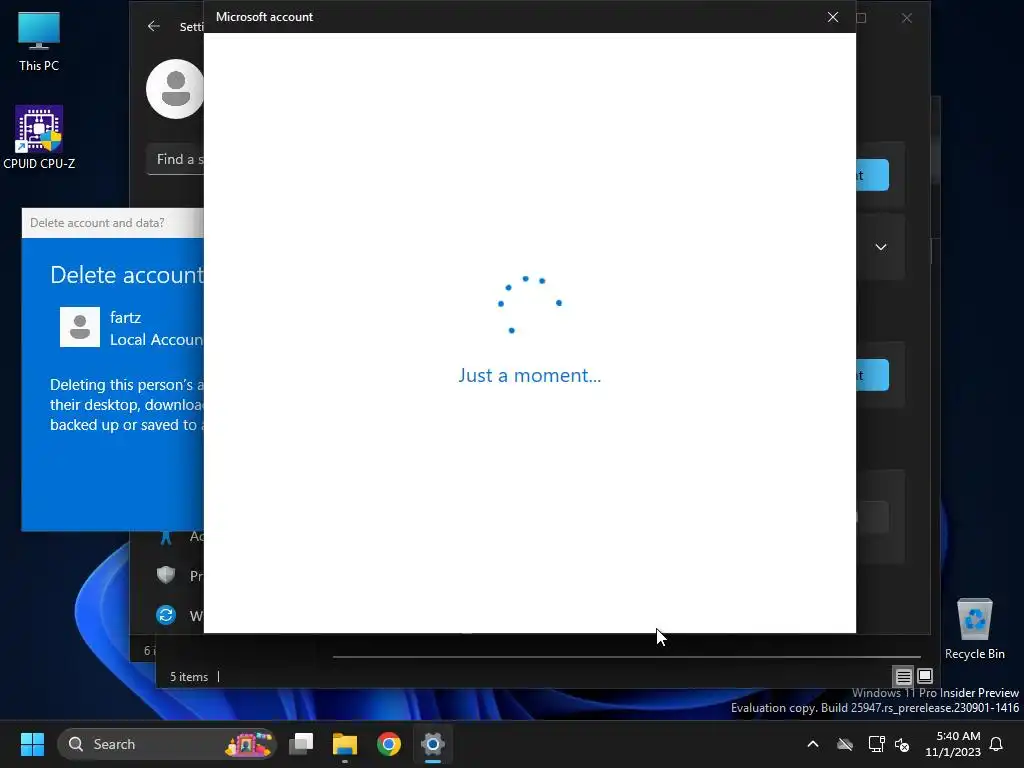
Task: Focus the Find a setting search box
Action: pos(175,159)
